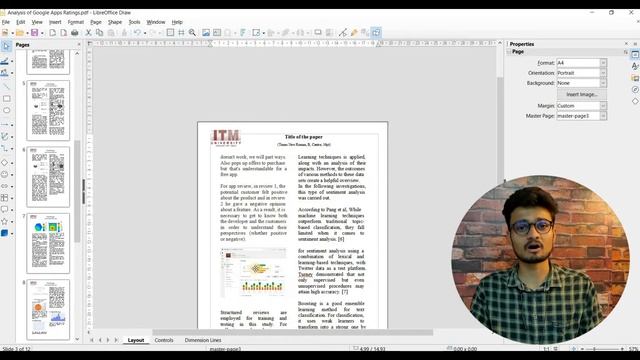Screen dimensions: 640x360
Task: Expand the Undo history dropdown arrow
Action: (x=145, y=33)
